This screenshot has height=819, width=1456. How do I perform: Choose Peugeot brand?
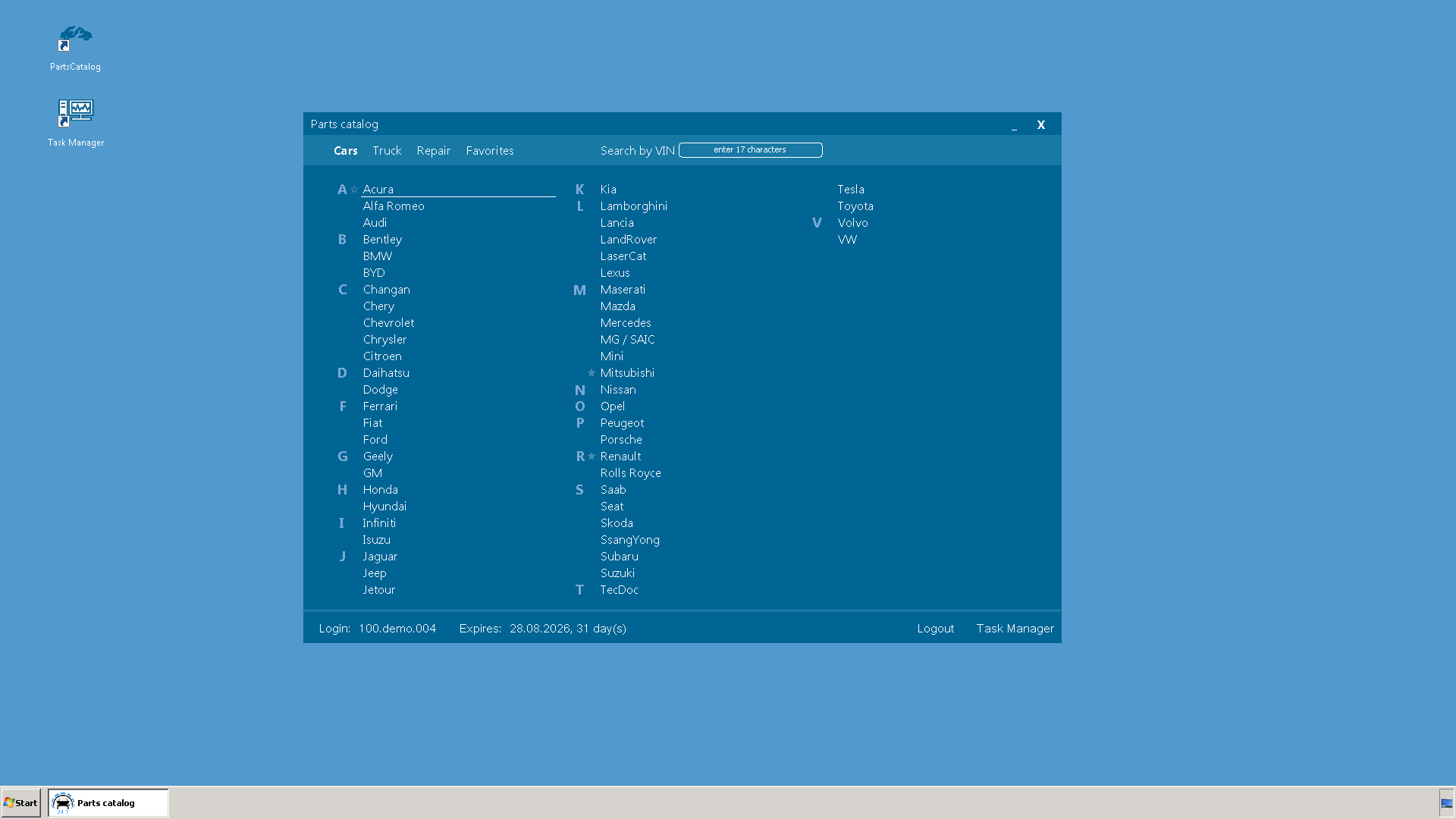[x=622, y=423]
